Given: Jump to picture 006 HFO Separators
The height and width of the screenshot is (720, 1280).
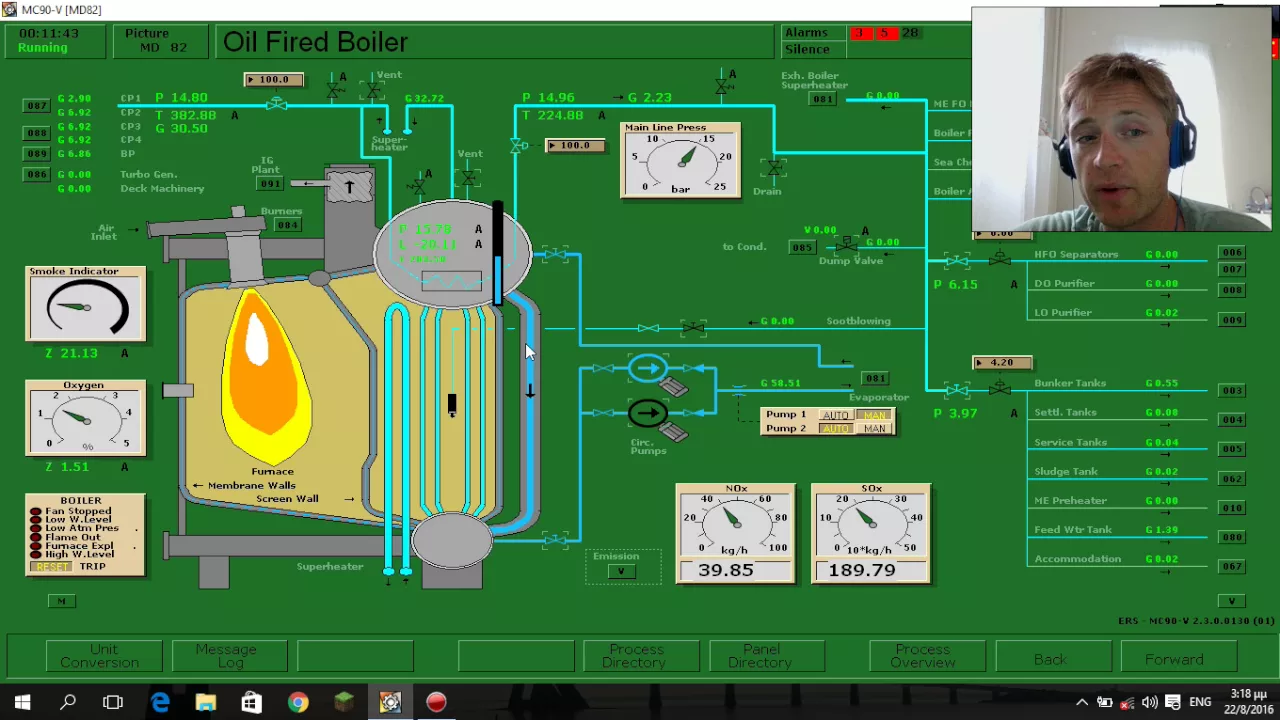Looking at the screenshot, I should [1232, 254].
